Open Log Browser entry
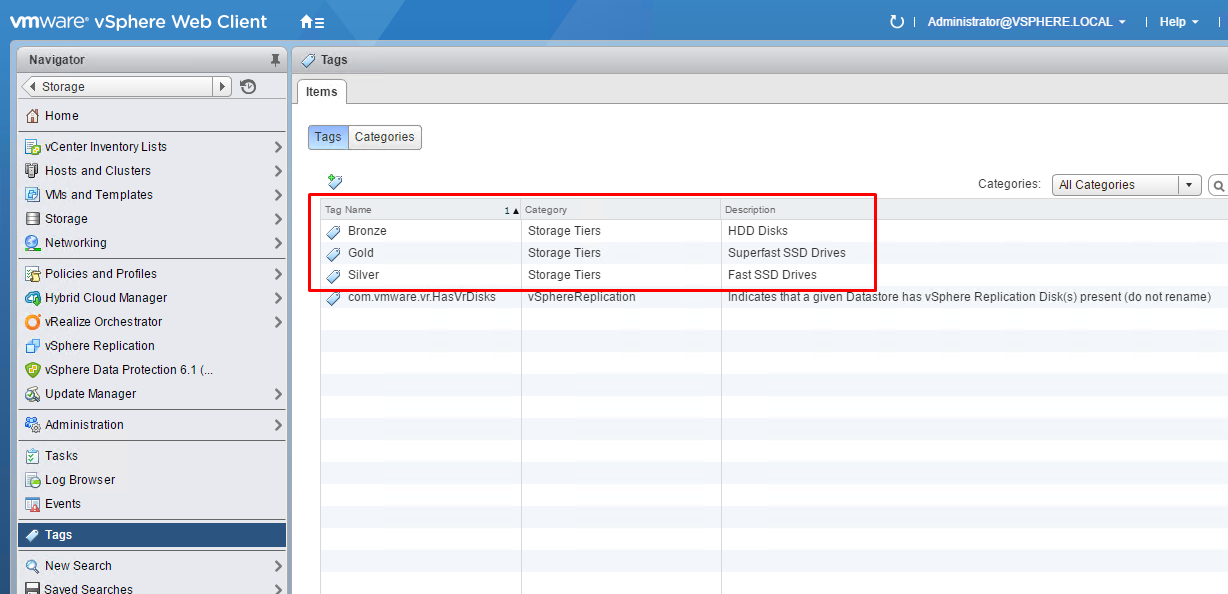Viewport: 1228px width, 594px height. [x=152, y=480]
